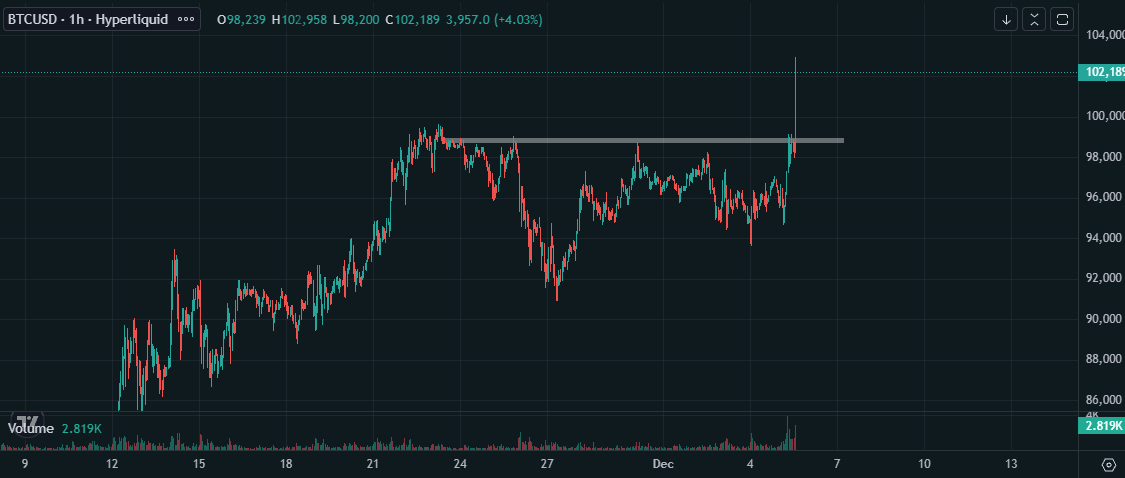Click the green Volume value 2.819K in the legend
1125x478 pixels.
pos(82,428)
